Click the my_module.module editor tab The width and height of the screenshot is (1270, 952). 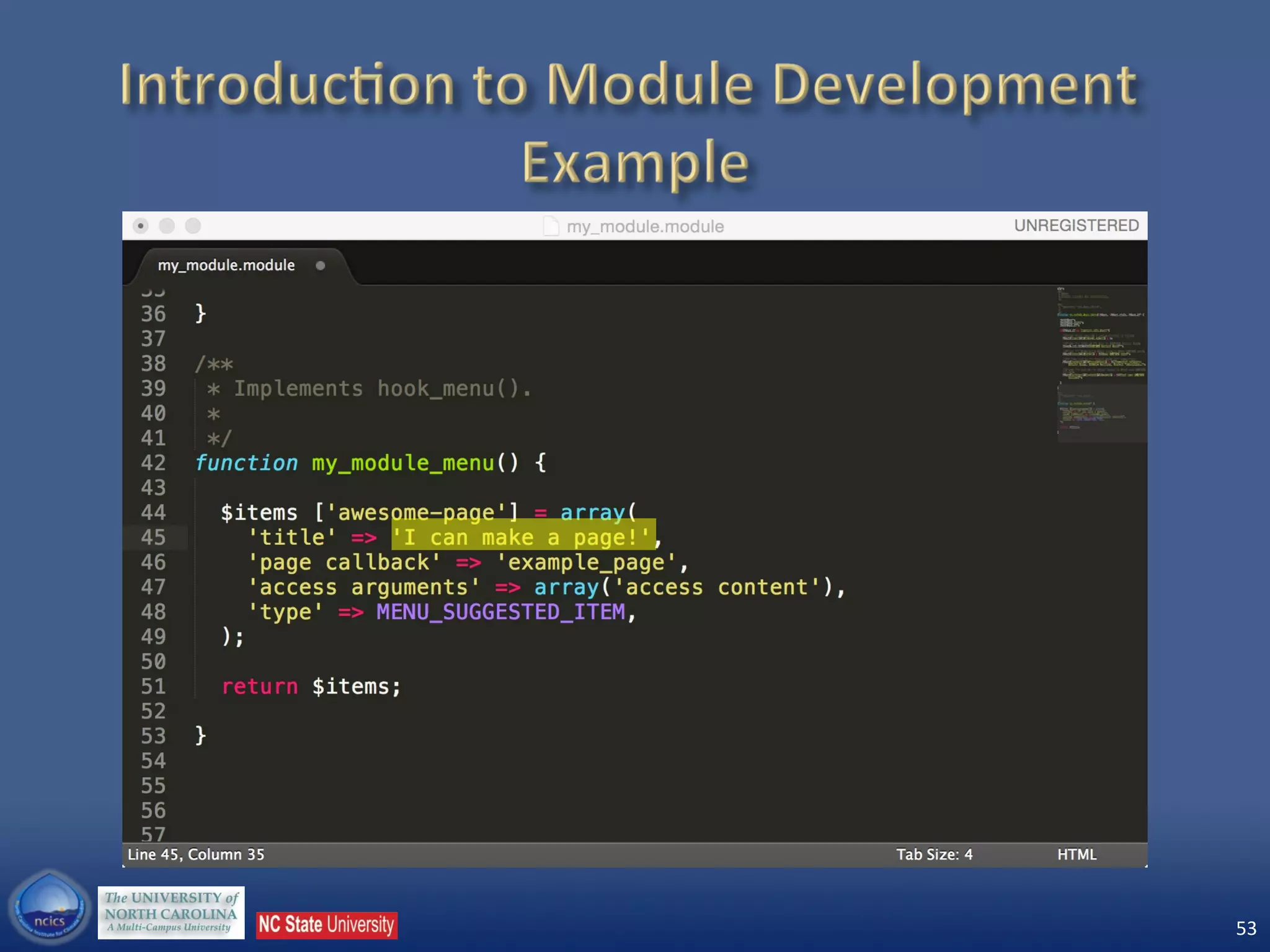(x=226, y=265)
